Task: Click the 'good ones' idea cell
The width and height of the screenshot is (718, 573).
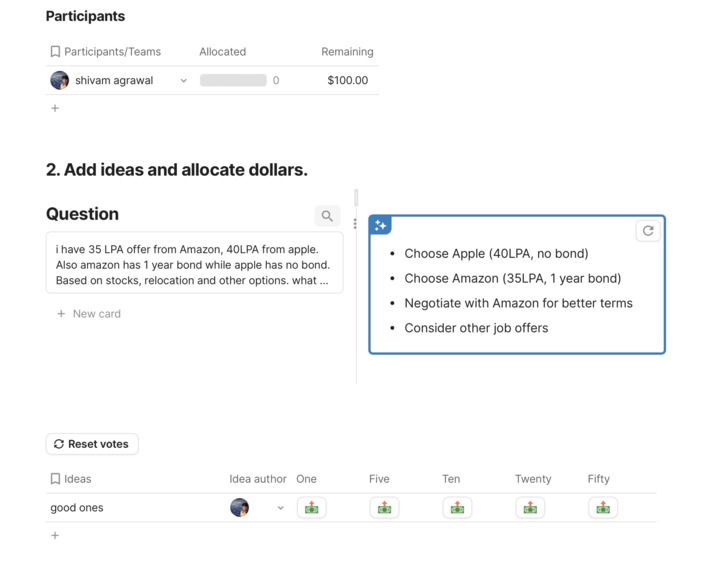Action: pos(77,508)
